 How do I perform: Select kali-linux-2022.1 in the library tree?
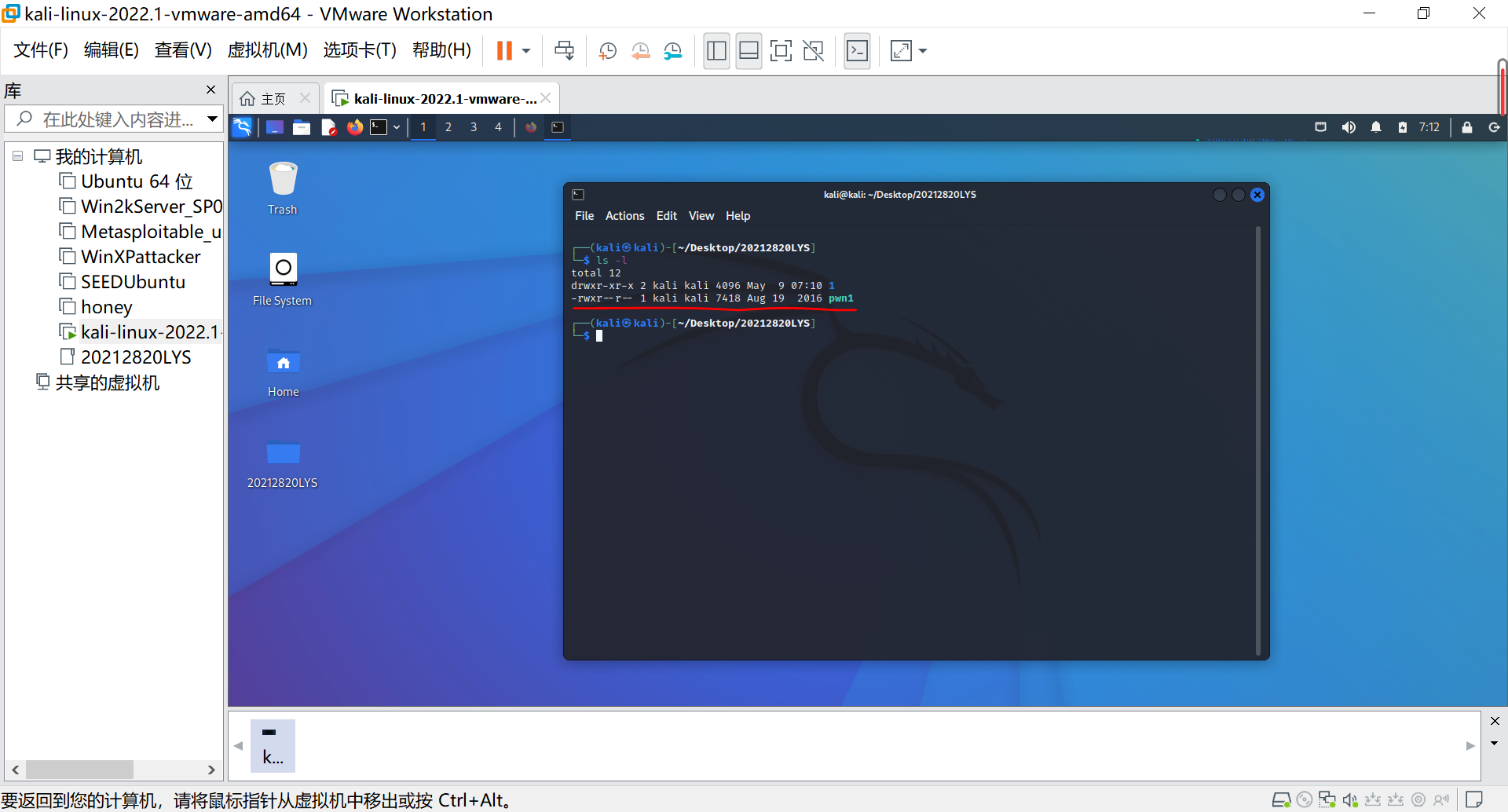[141, 332]
